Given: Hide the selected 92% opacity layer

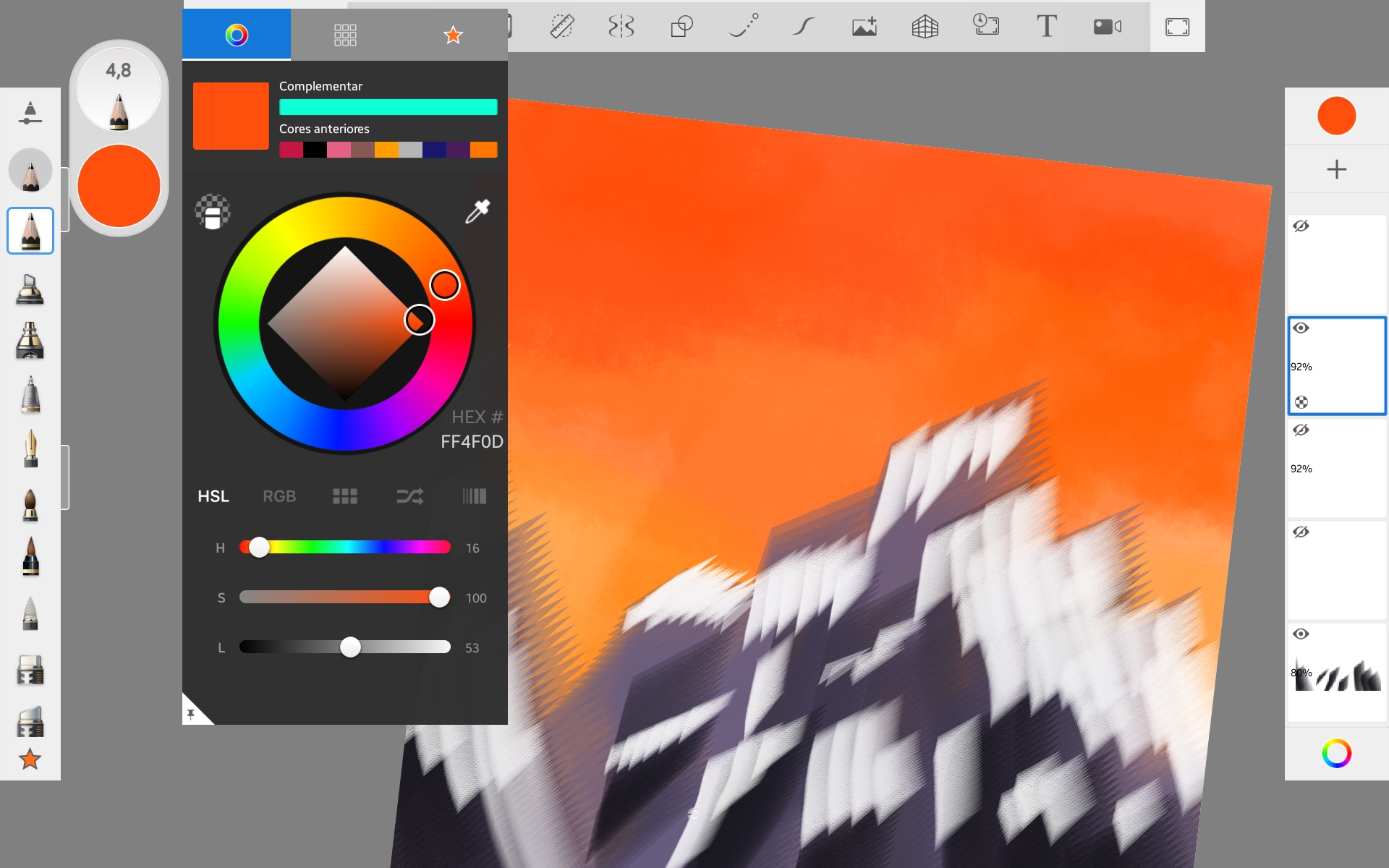Looking at the screenshot, I should pos(1301,328).
